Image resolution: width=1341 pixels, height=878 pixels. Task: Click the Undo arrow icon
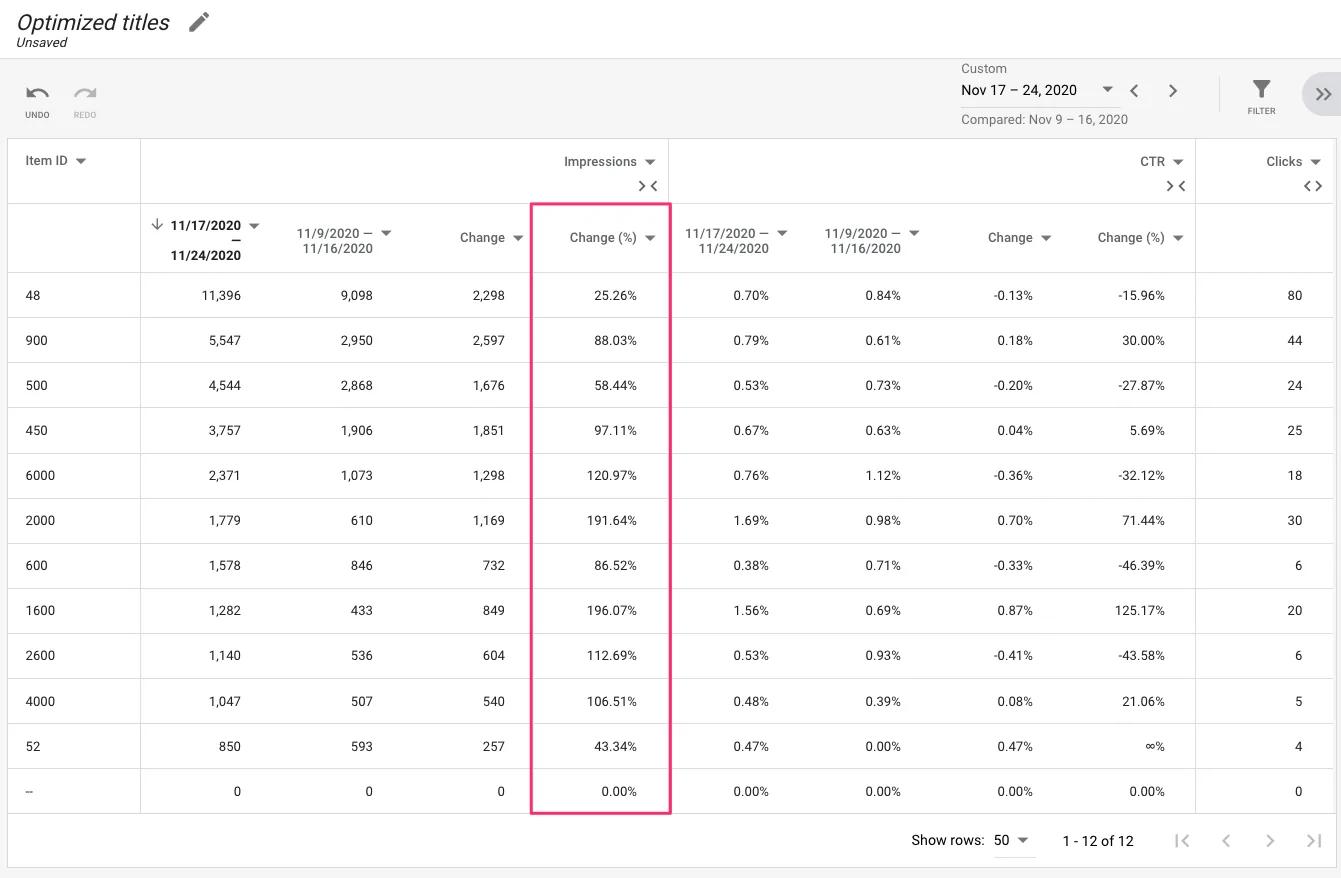click(37, 94)
